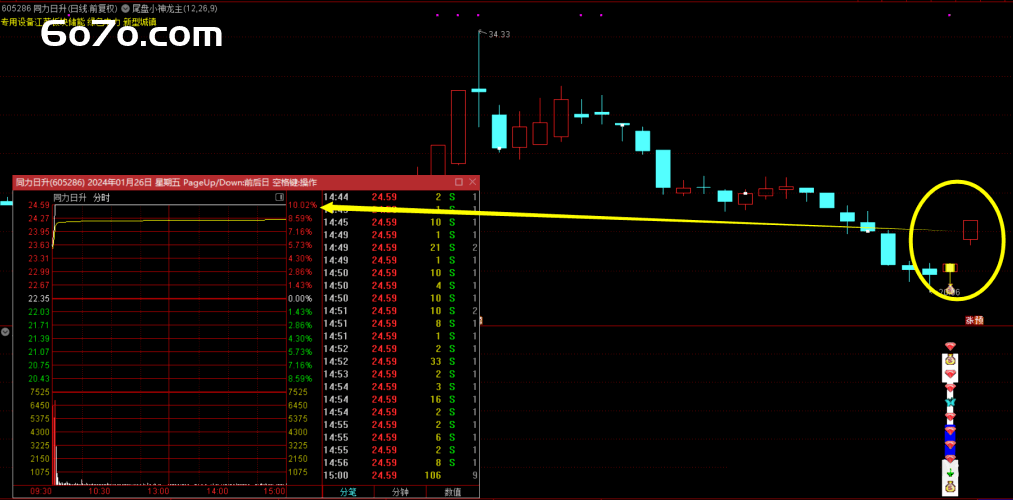1013x500 pixels.
Task: Select the last red hollow candle
Action: (970, 230)
